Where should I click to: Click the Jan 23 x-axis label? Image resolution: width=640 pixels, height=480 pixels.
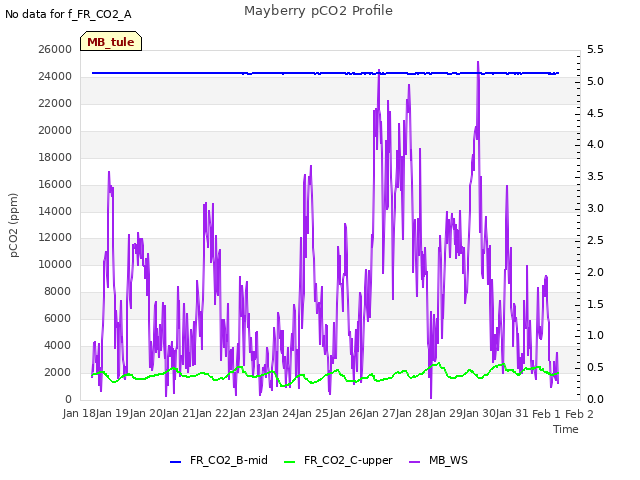tap(246, 414)
